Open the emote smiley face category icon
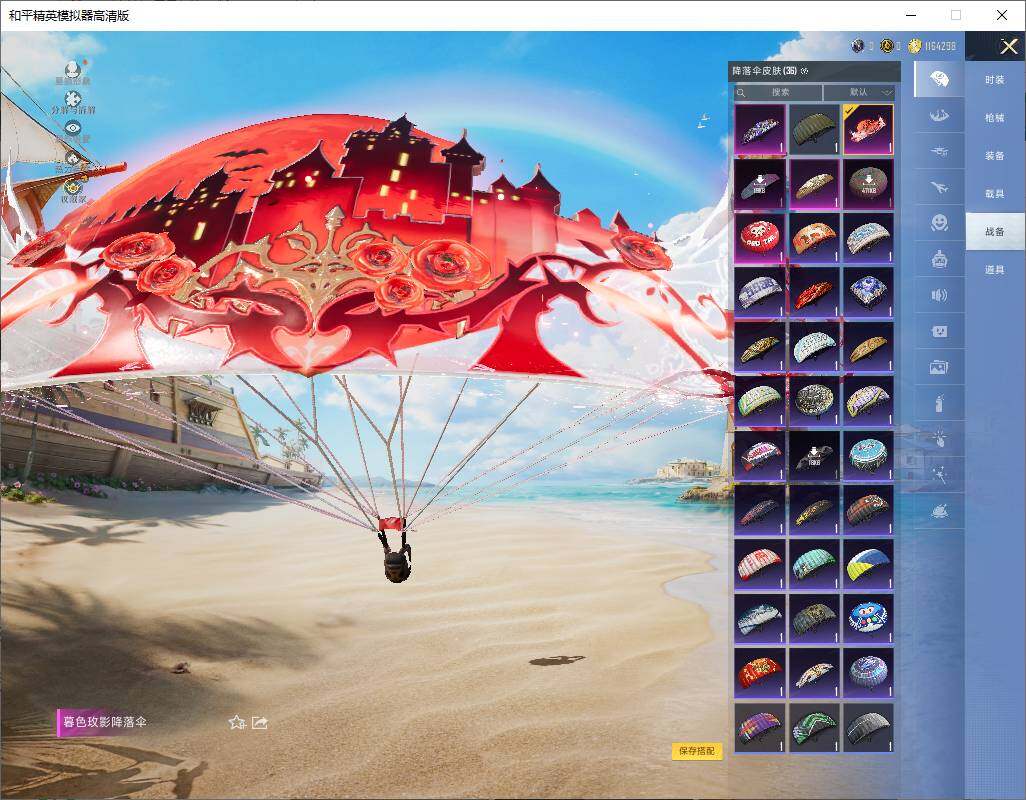1026x800 pixels. [x=939, y=223]
